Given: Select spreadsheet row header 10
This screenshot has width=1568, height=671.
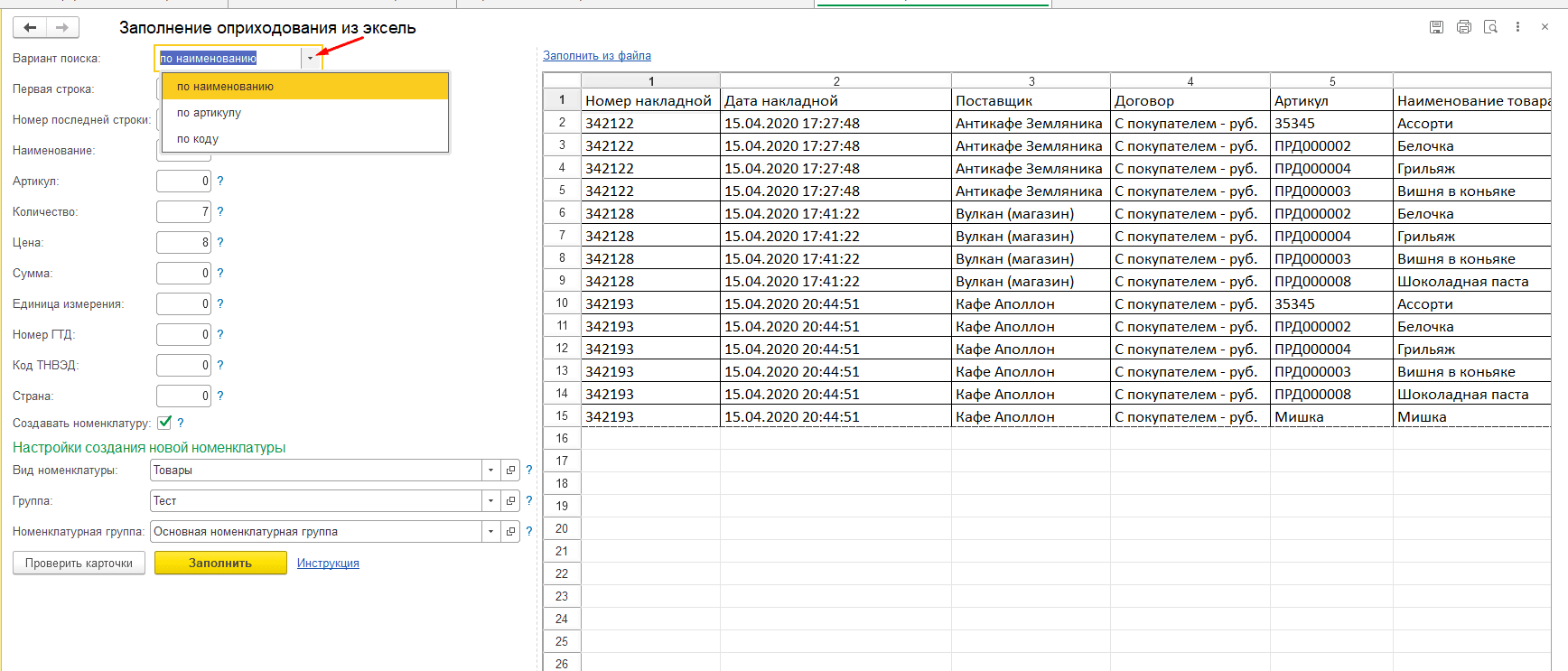Looking at the screenshot, I should pos(562,303).
